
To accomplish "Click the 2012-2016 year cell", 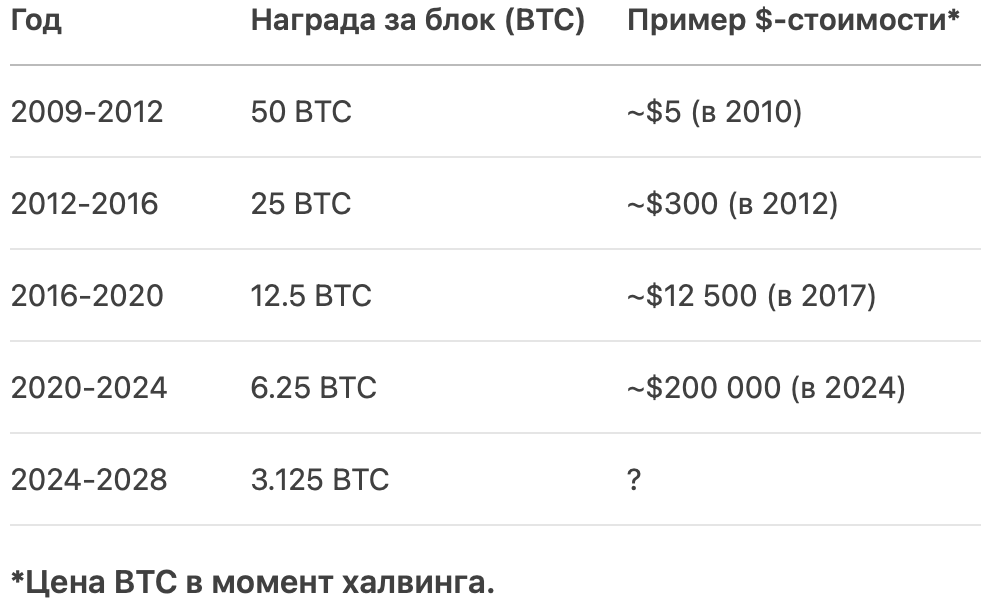I will [x=85, y=204].
